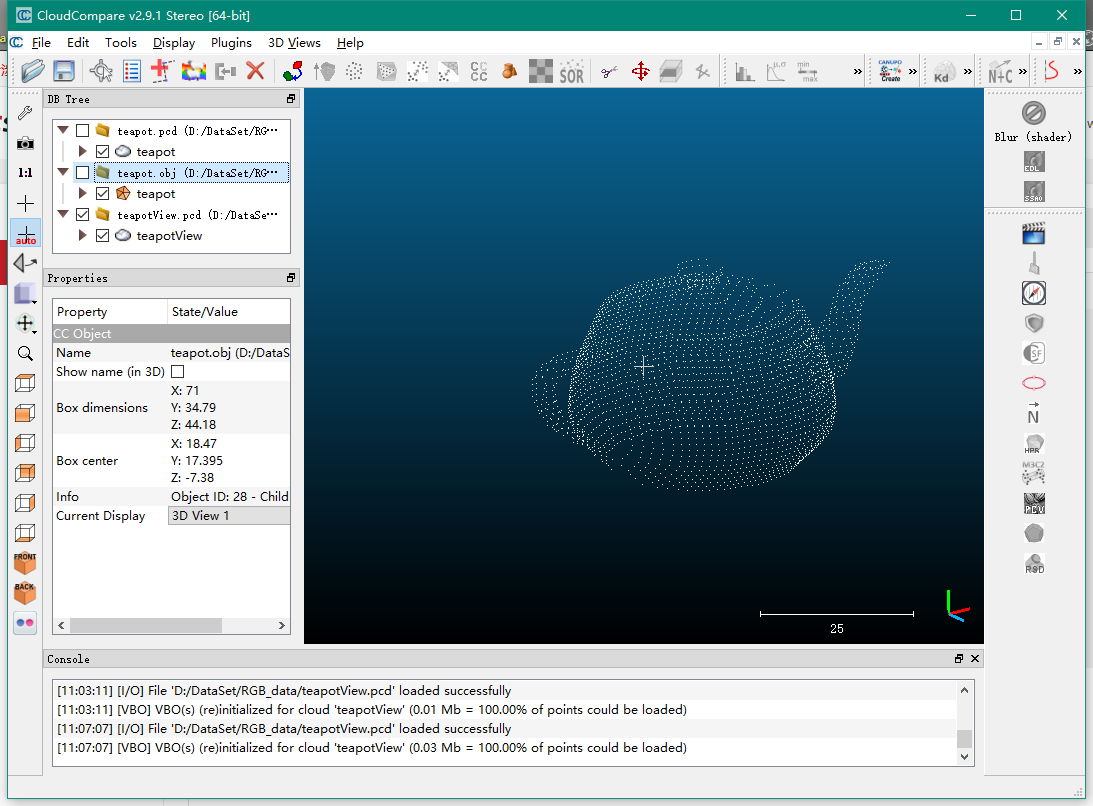The height and width of the screenshot is (806, 1093).
Task: Click the Kd tree toolbar icon
Action: click(x=944, y=71)
